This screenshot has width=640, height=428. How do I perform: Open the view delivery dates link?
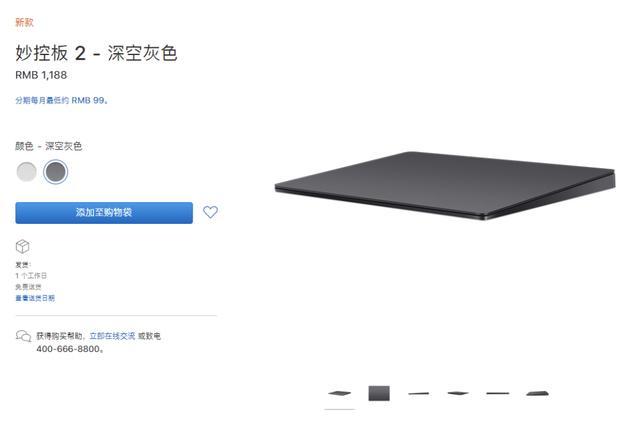point(35,298)
